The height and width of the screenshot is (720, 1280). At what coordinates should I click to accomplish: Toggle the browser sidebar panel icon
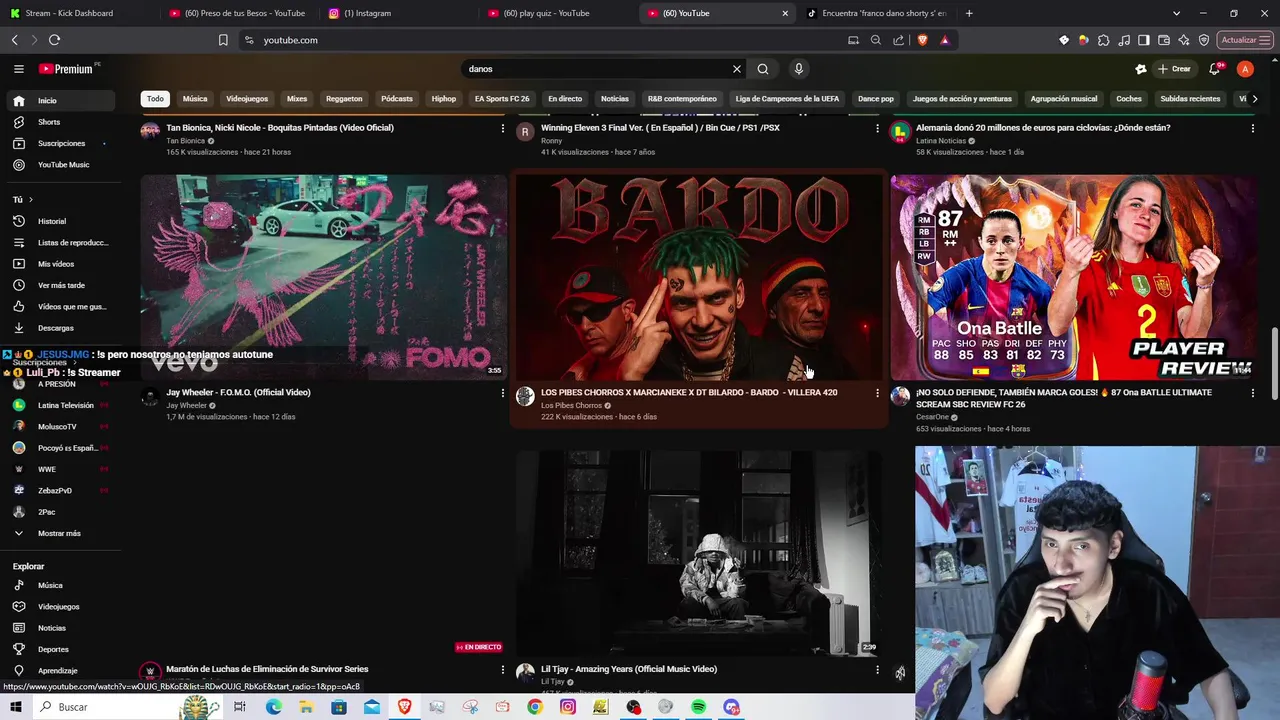tap(1144, 40)
